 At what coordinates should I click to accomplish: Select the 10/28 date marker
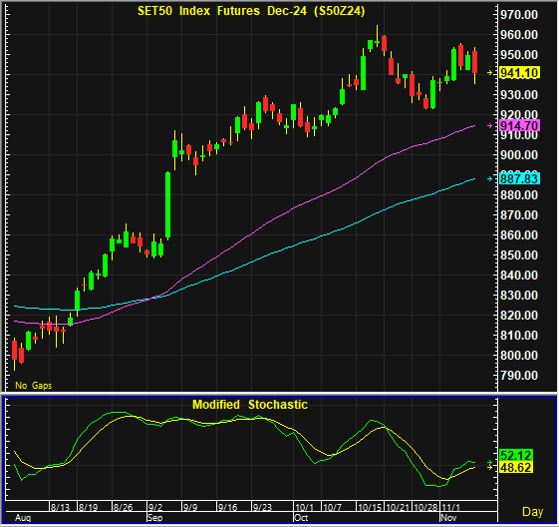pos(425,507)
